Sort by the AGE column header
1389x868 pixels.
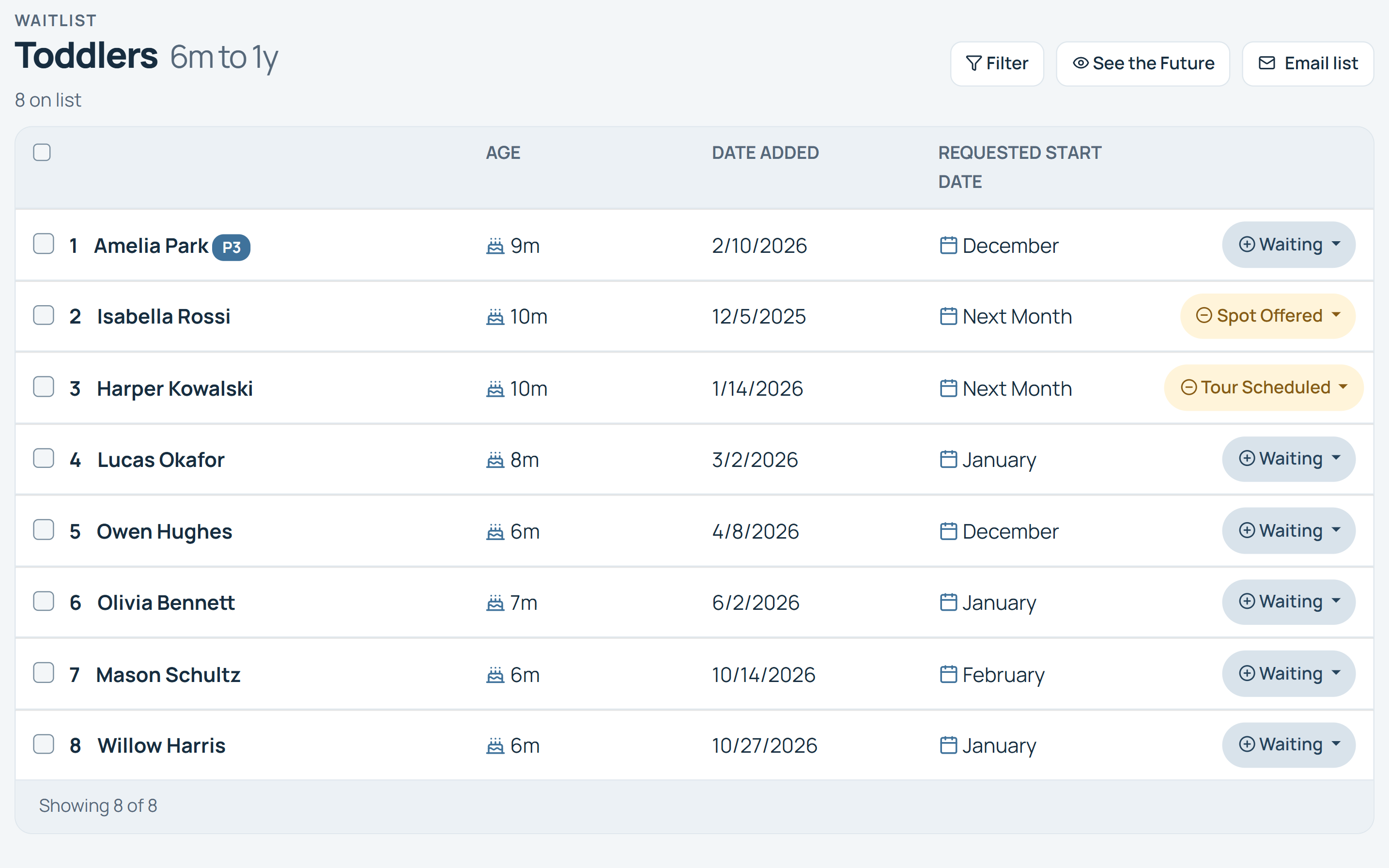coord(503,153)
